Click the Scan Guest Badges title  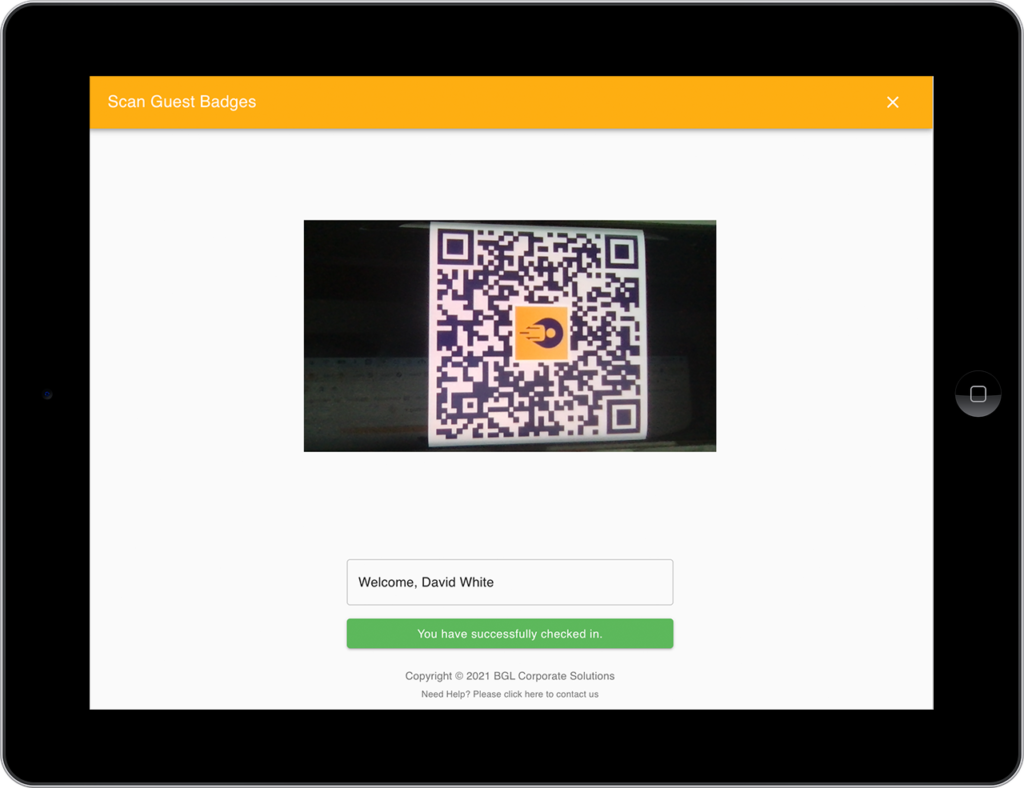tap(182, 102)
